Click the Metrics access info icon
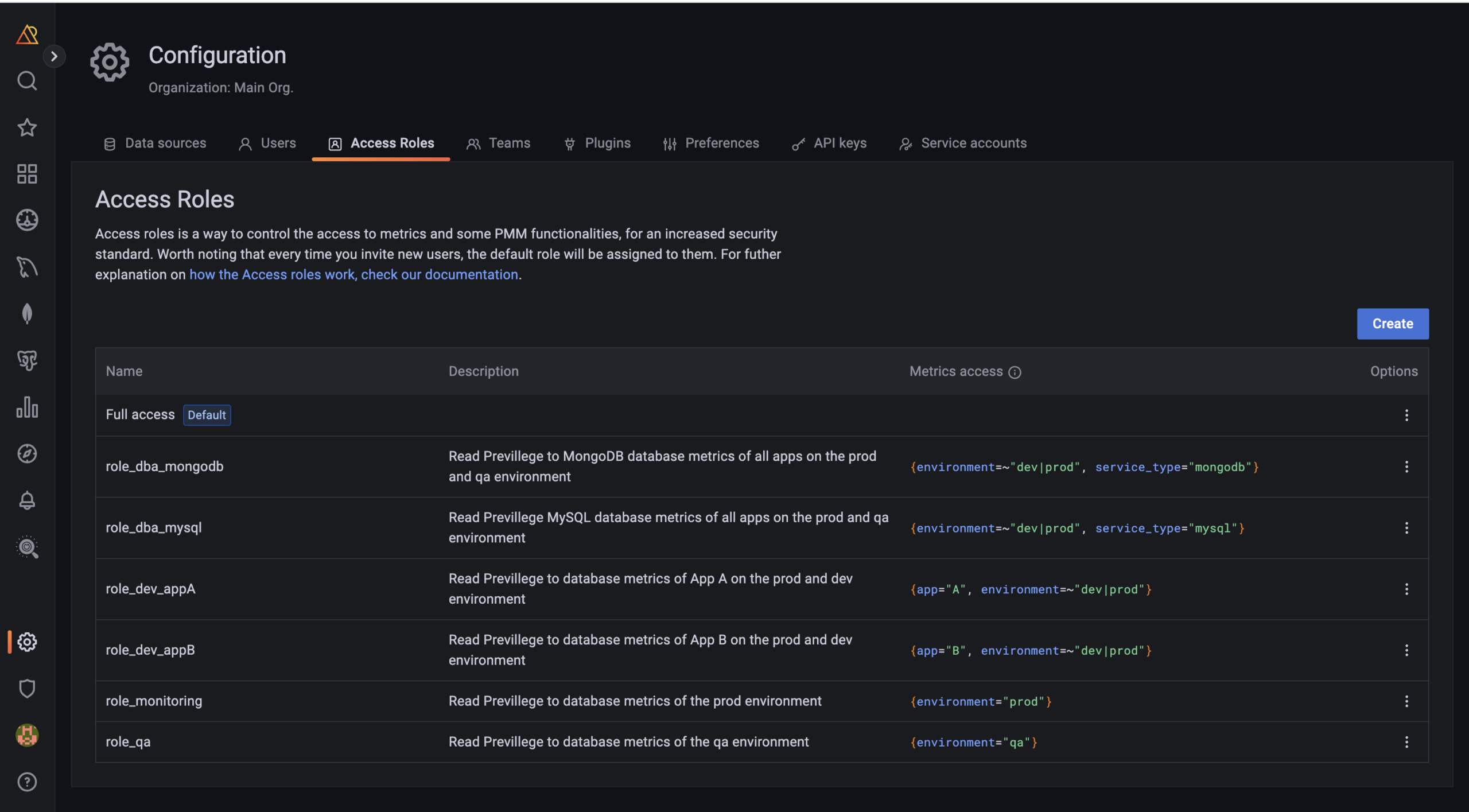The image size is (1469, 812). (x=1015, y=372)
